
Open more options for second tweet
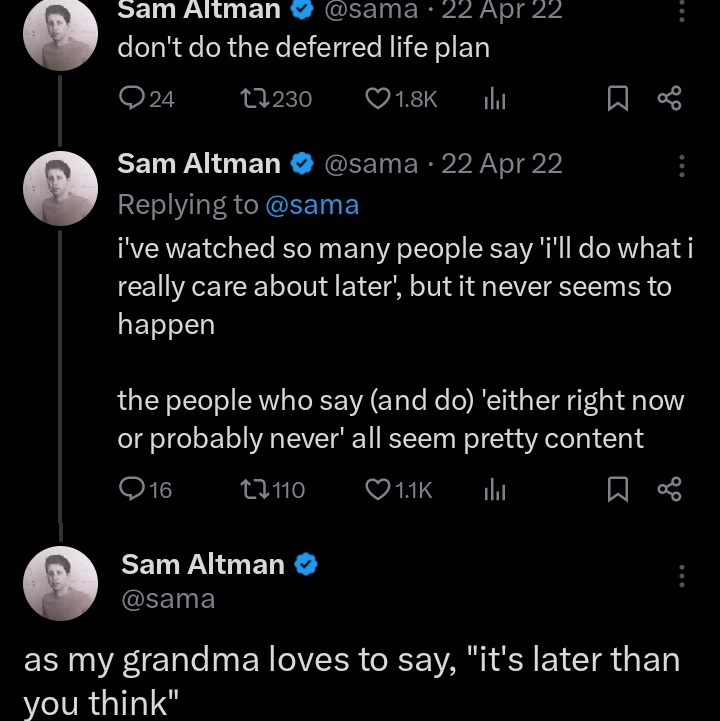tap(681, 166)
